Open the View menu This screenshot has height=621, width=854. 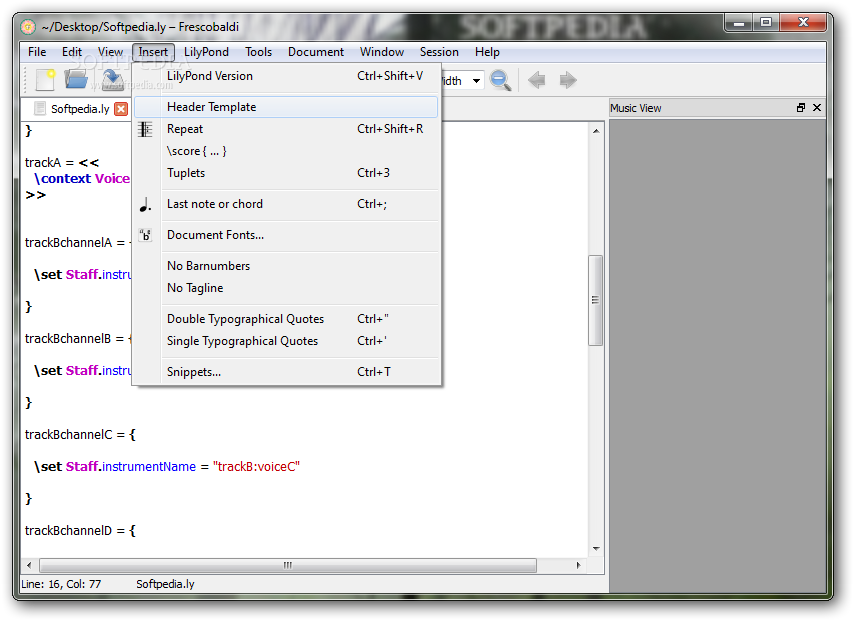tap(110, 52)
